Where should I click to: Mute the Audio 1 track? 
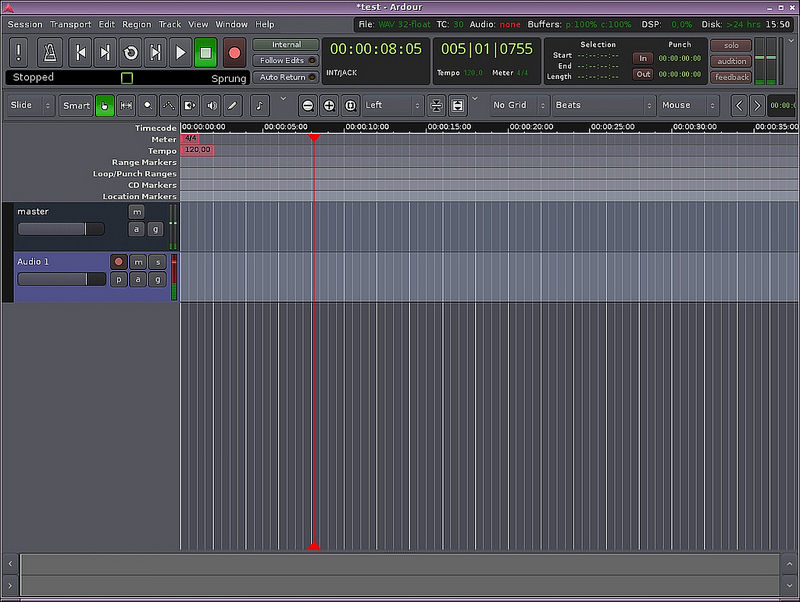pos(139,262)
